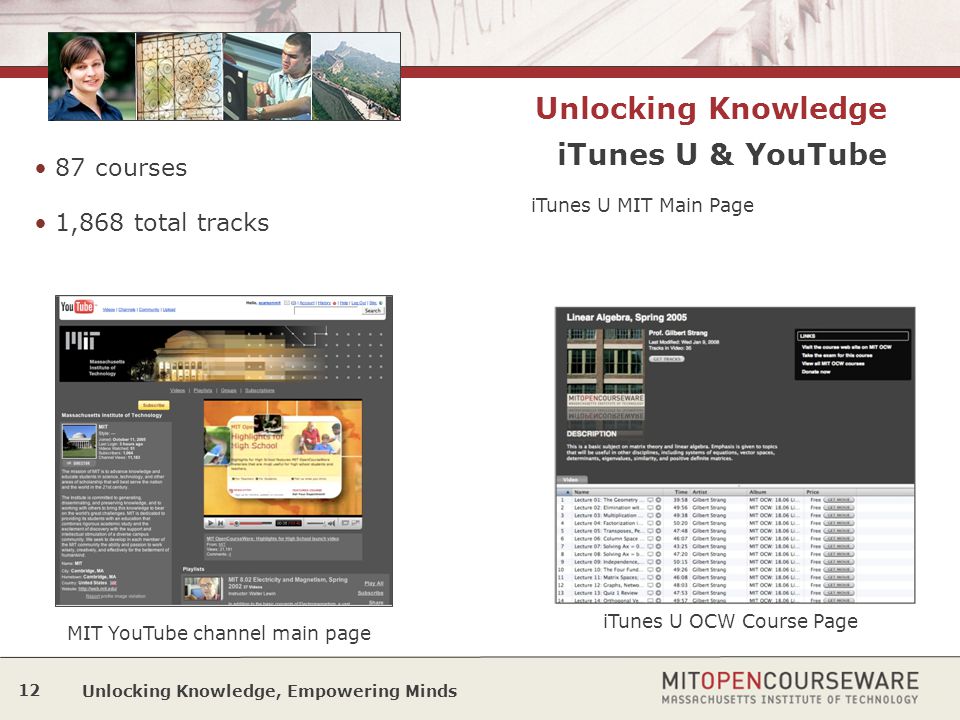
Task: Select the 'Lecture 09: Independence' track row
Action: 735,561
